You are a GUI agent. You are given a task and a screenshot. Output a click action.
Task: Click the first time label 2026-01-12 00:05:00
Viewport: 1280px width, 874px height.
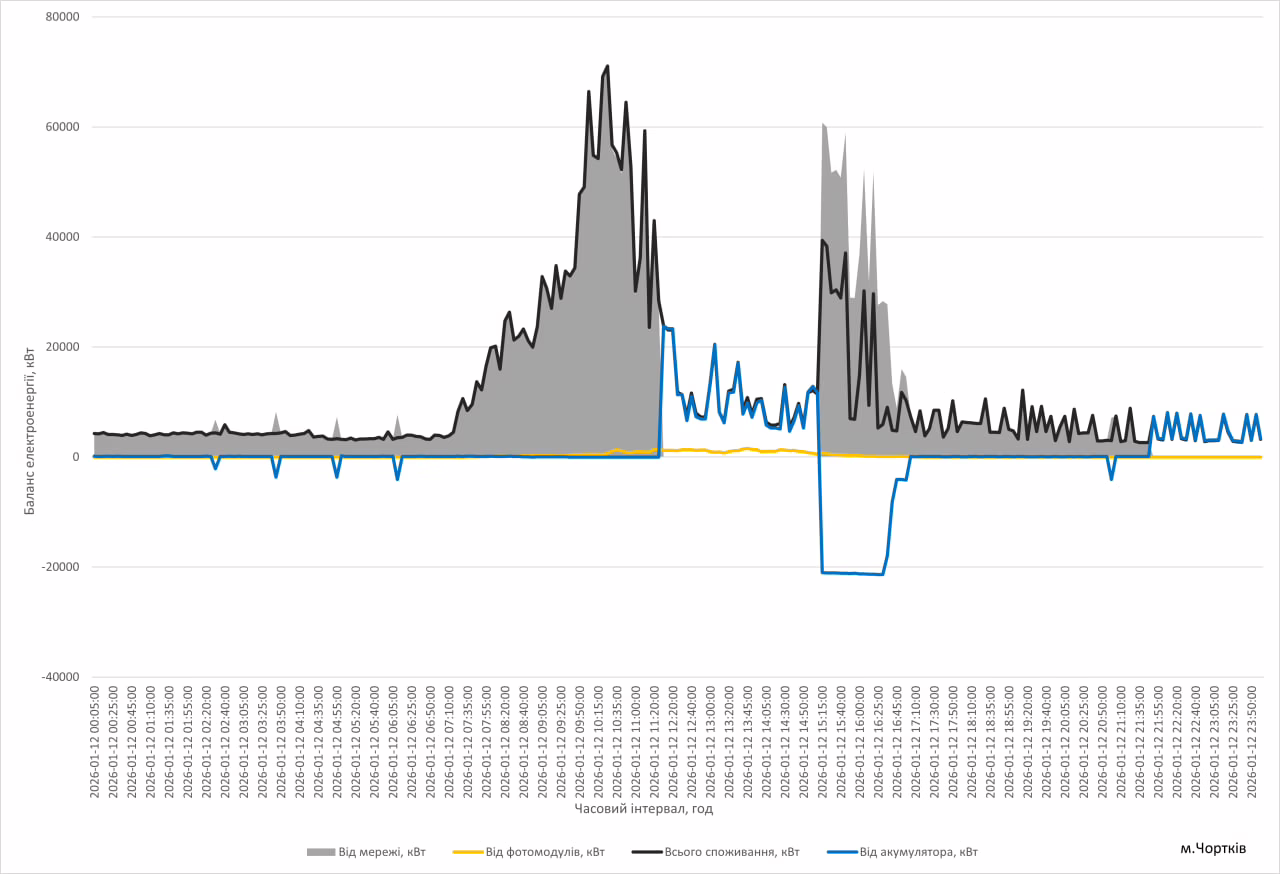(x=95, y=740)
